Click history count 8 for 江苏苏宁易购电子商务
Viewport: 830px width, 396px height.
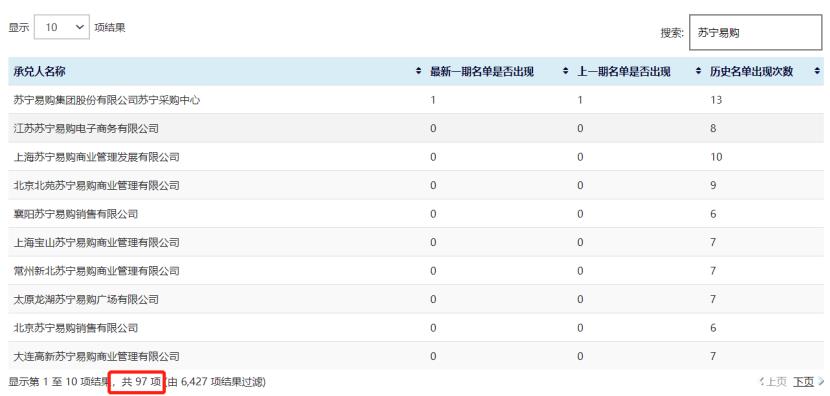point(714,128)
